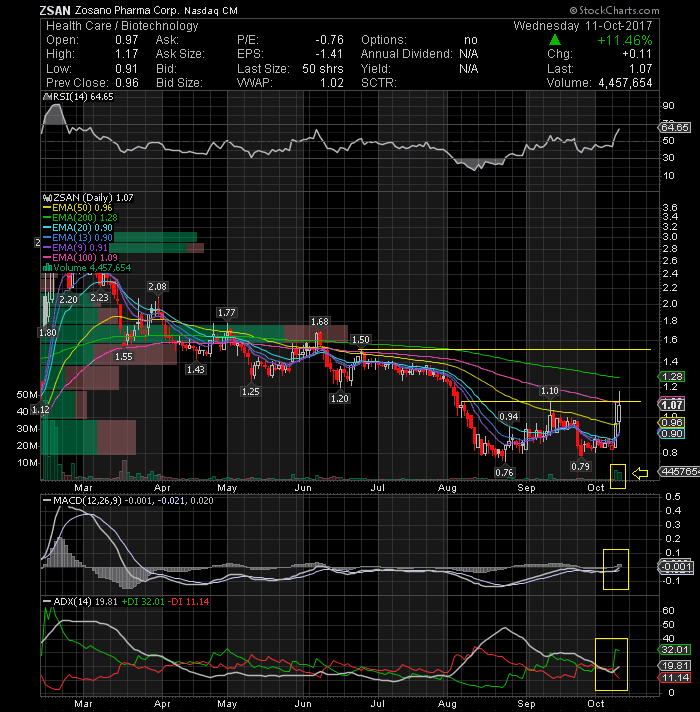Click the EMA(100) 1.09 legend entry

(x=80, y=258)
